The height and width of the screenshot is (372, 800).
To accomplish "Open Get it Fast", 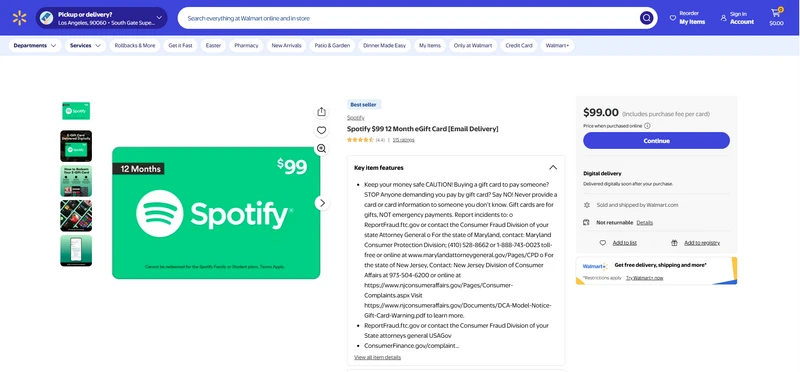I will tap(181, 45).
